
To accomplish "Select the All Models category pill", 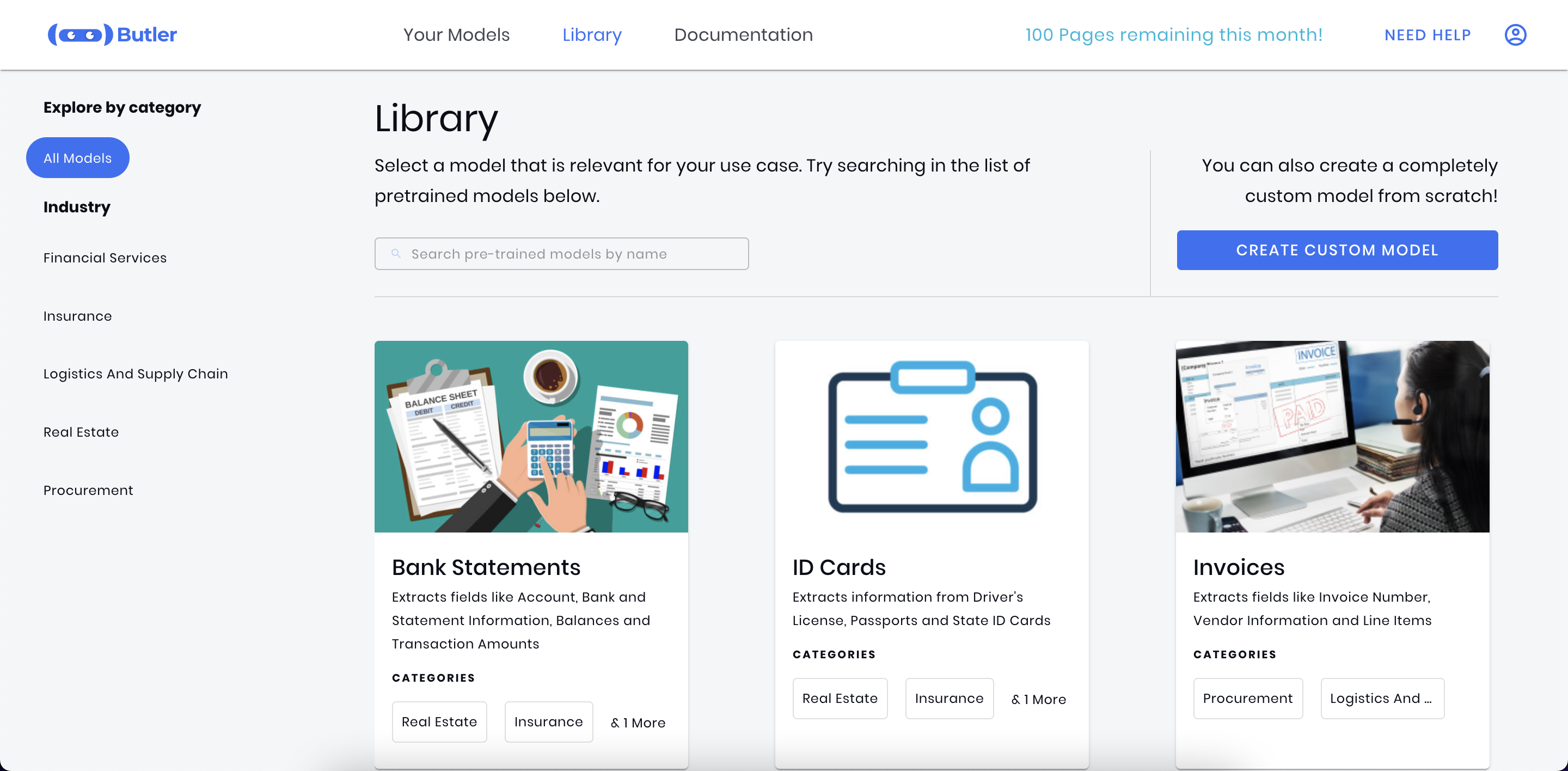I will pos(77,158).
